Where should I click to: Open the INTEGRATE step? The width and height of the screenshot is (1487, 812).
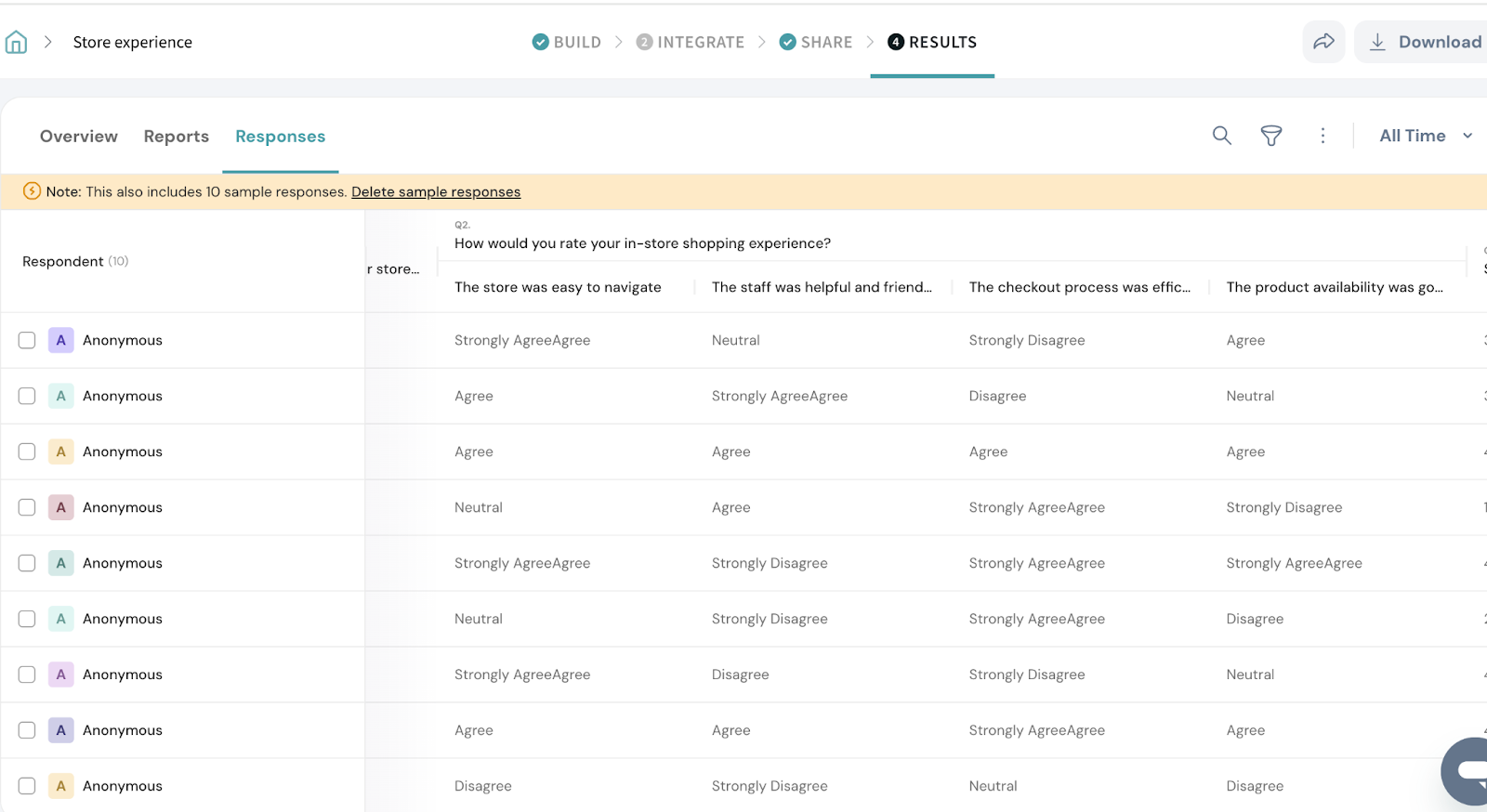pyautogui.click(x=691, y=42)
